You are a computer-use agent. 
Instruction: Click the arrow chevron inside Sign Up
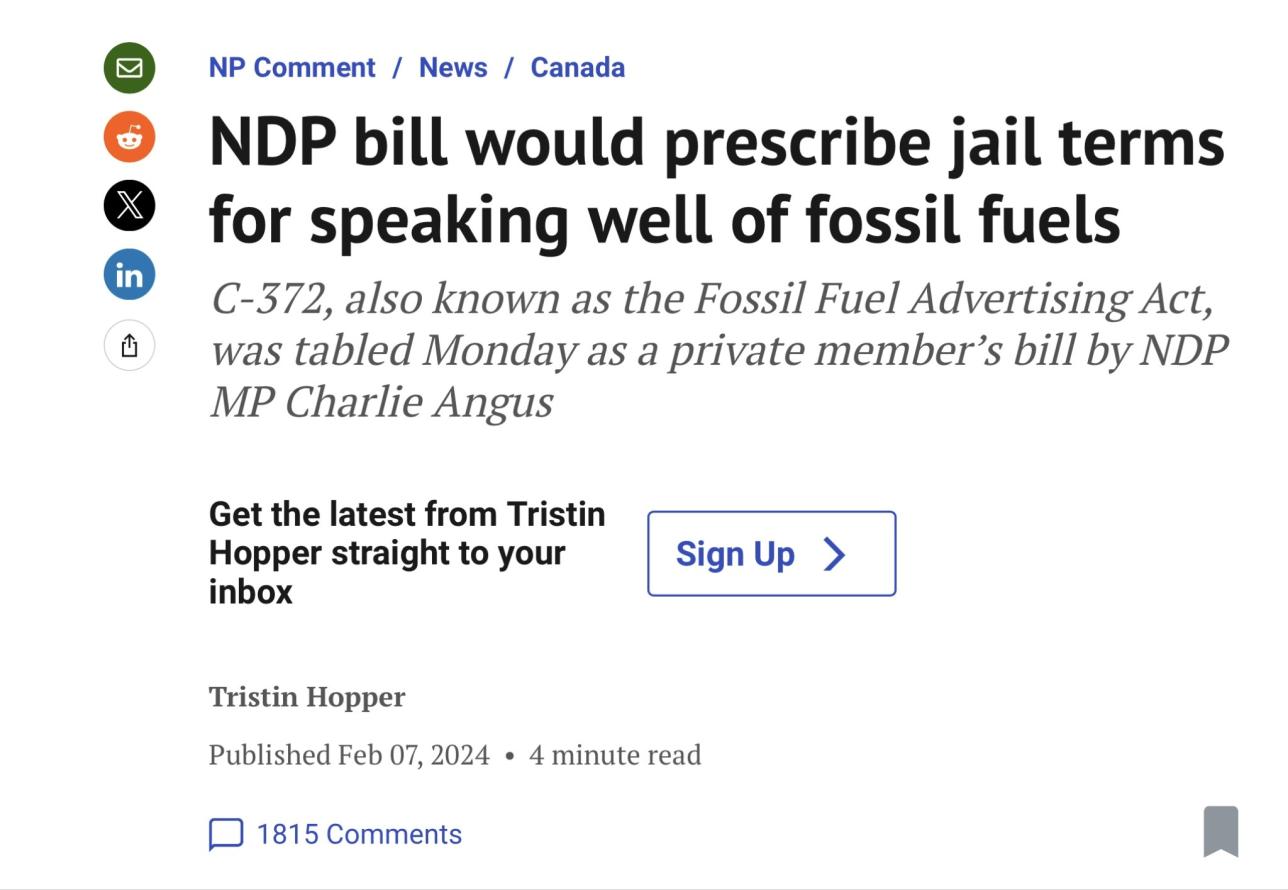pyautogui.click(x=834, y=554)
